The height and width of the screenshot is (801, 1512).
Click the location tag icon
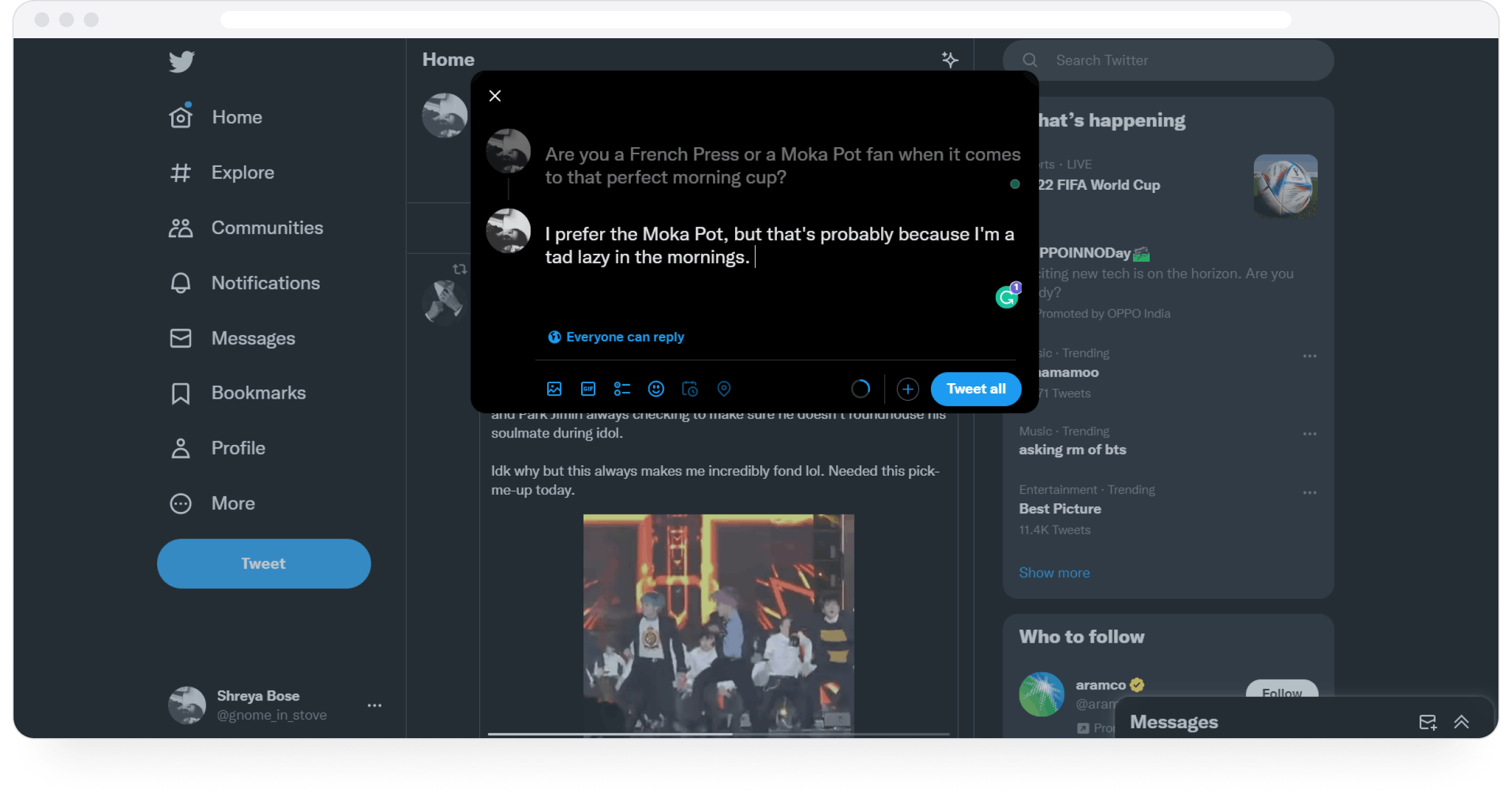point(724,389)
